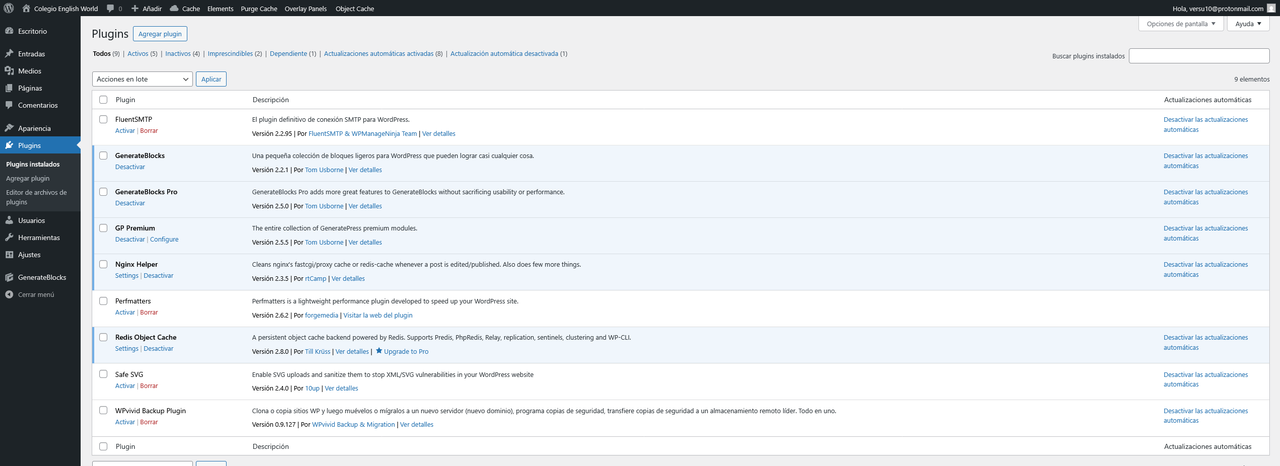Open Agregar plugin in sidebar submenu

click(28, 178)
